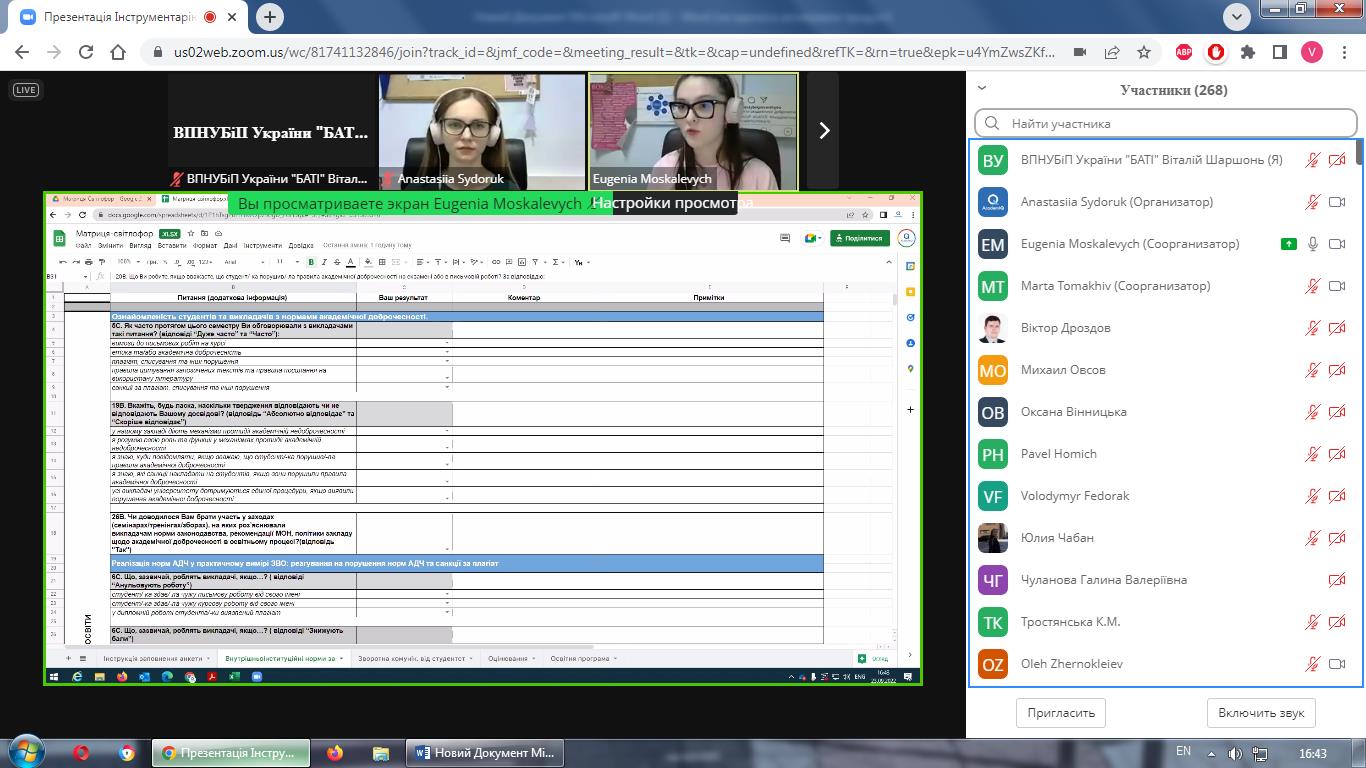The height and width of the screenshot is (768, 1366).
Task: Click the participants list scrollbar thumb
Action: (x=1360, y=152)
